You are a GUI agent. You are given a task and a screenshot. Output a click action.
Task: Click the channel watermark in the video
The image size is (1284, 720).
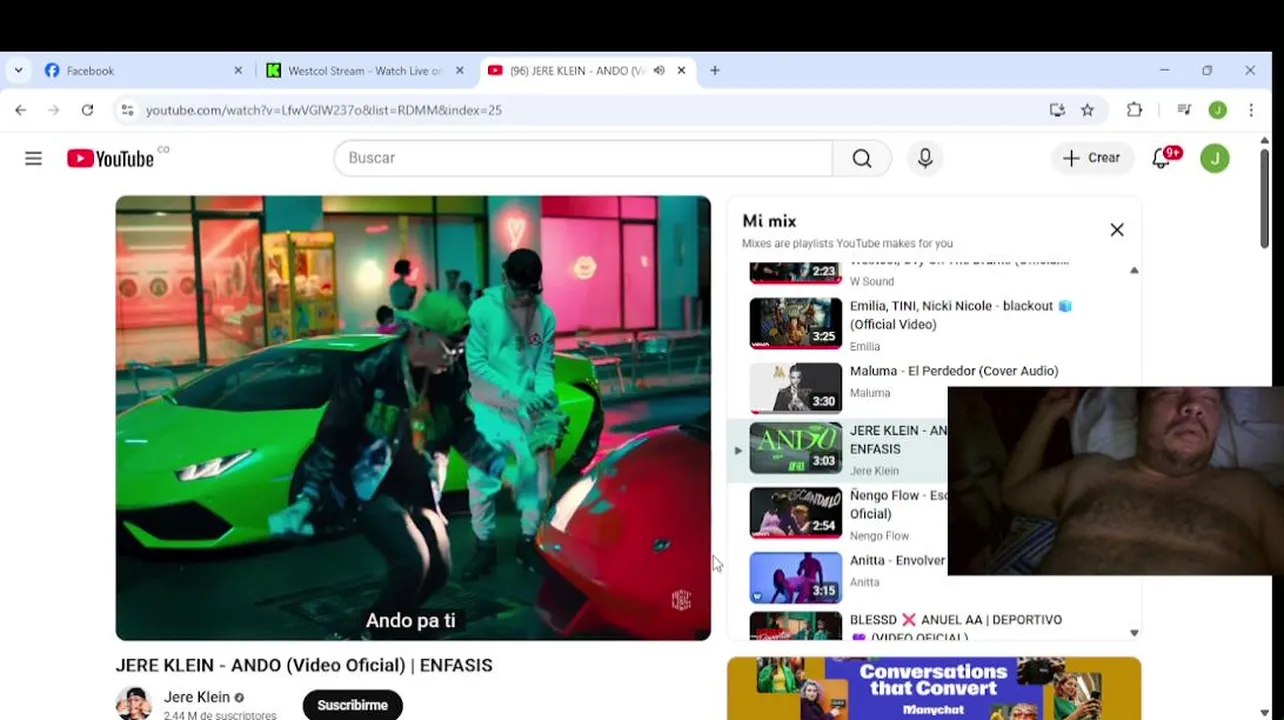point(681,600)
